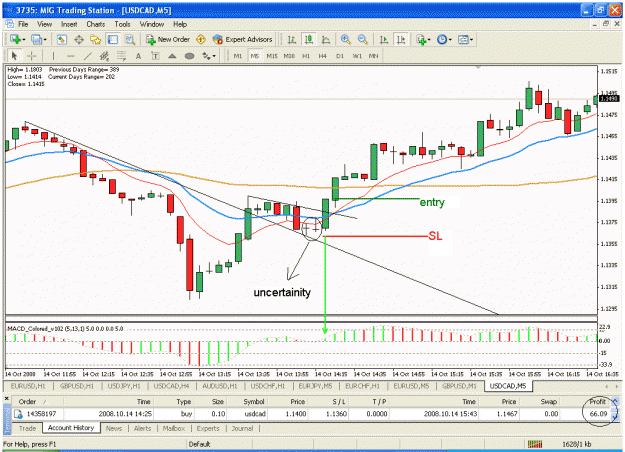Toggle the Terminal window icon
Image resolution: width=625 pixels, height=452 pixels.
[x=113, y=39]
